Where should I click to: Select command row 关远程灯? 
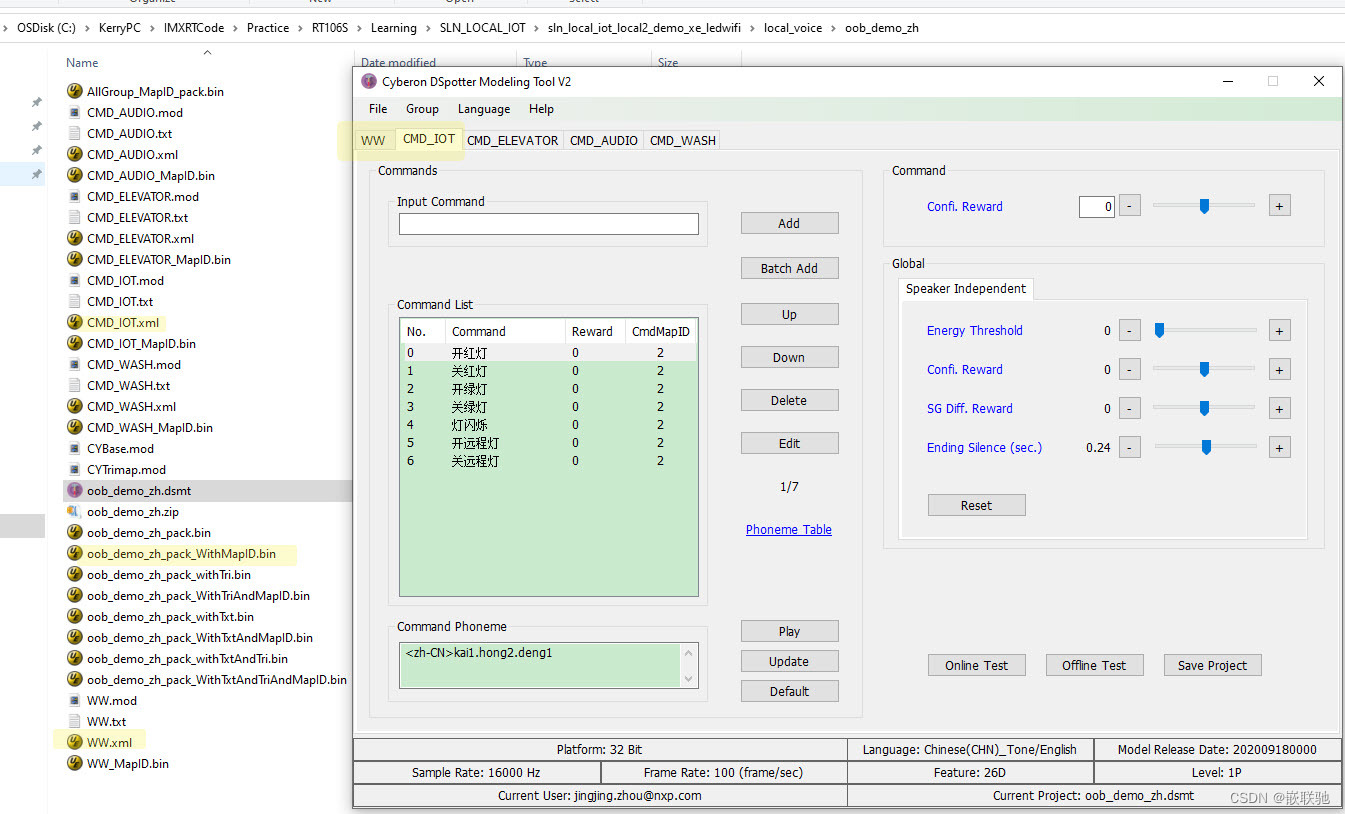click(548, 461)
